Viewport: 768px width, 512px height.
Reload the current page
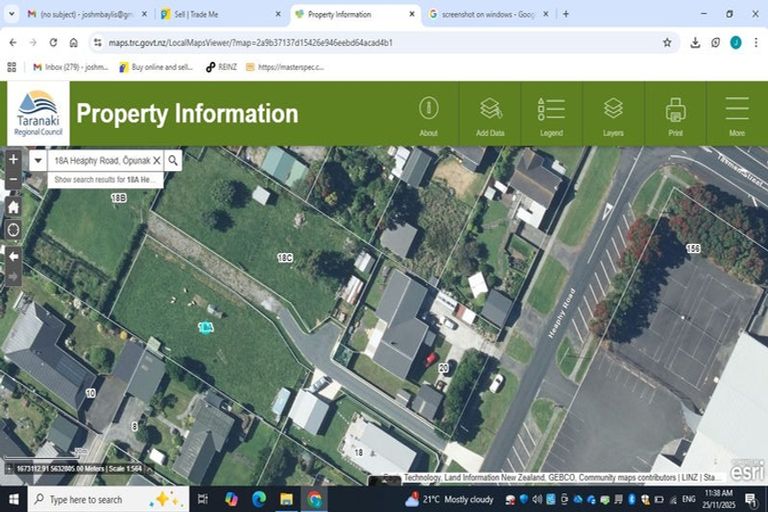pos(53,43)
